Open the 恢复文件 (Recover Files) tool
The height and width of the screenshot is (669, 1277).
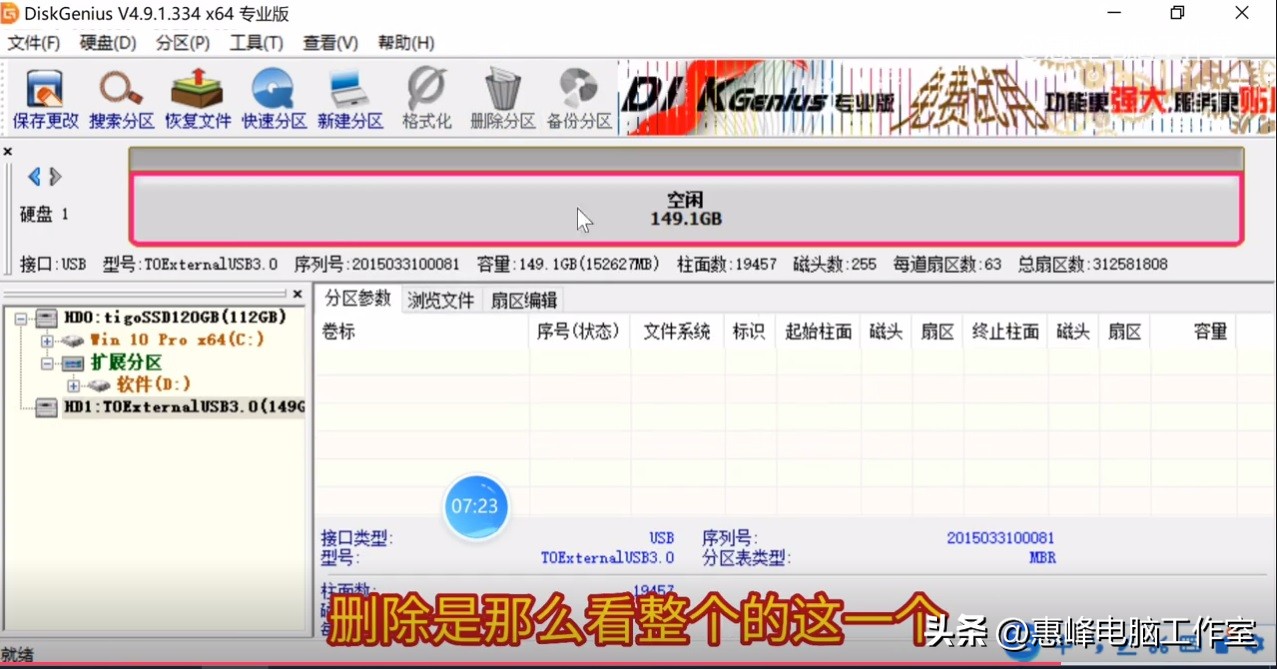197,96
